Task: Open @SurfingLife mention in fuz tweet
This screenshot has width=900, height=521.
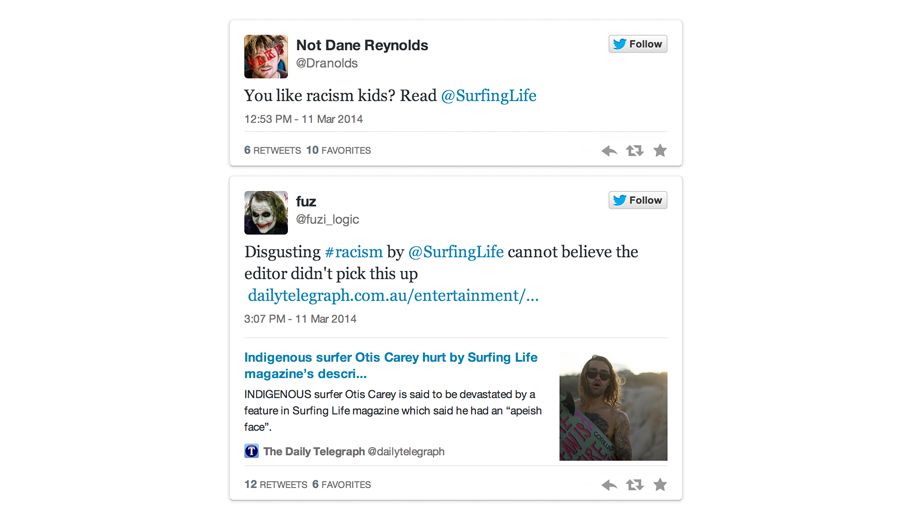Action: point(455,252)
